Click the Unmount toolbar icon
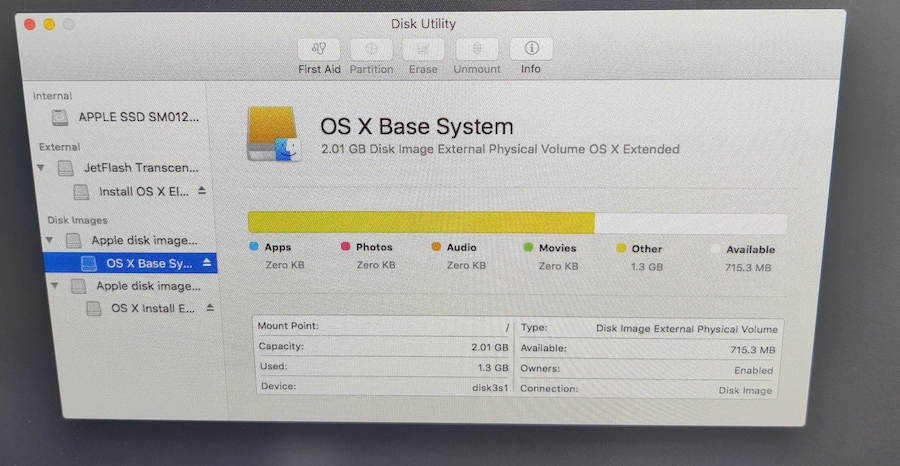The width and height of the screenshot is (900, 466). pos(476,49)
